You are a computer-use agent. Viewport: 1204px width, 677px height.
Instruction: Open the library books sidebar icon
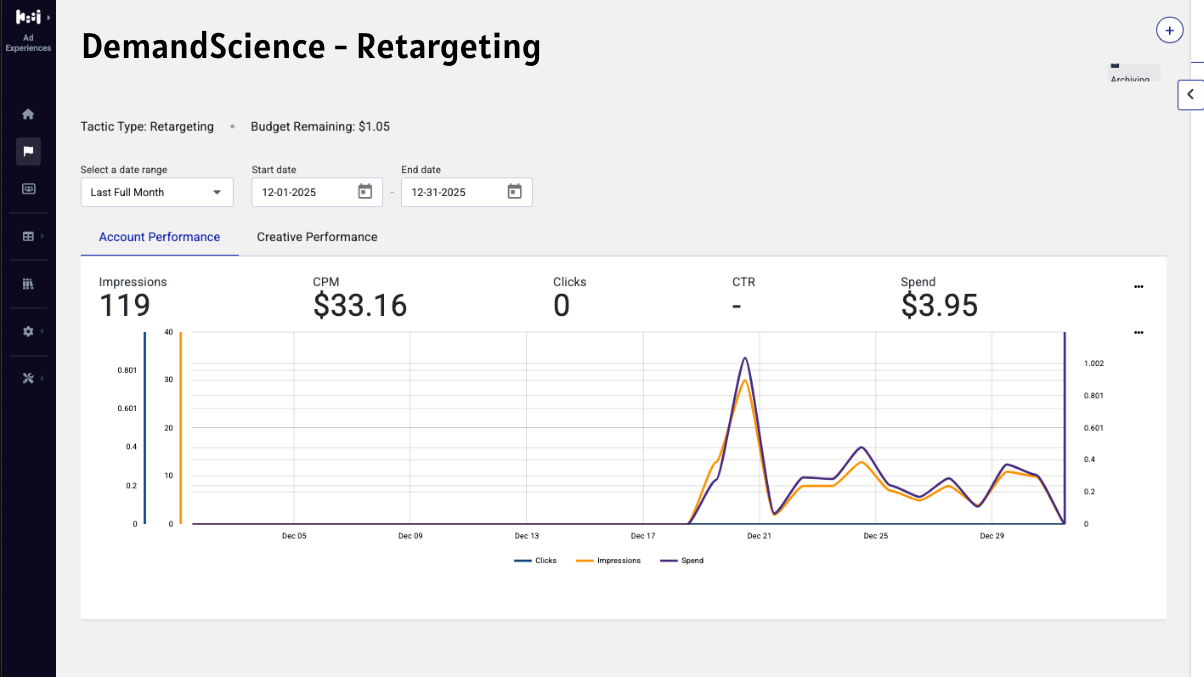click(x=28, y=284)
